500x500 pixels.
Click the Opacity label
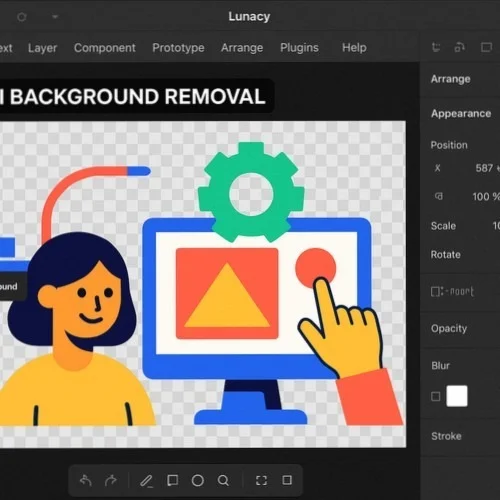(x=449, y=329)
